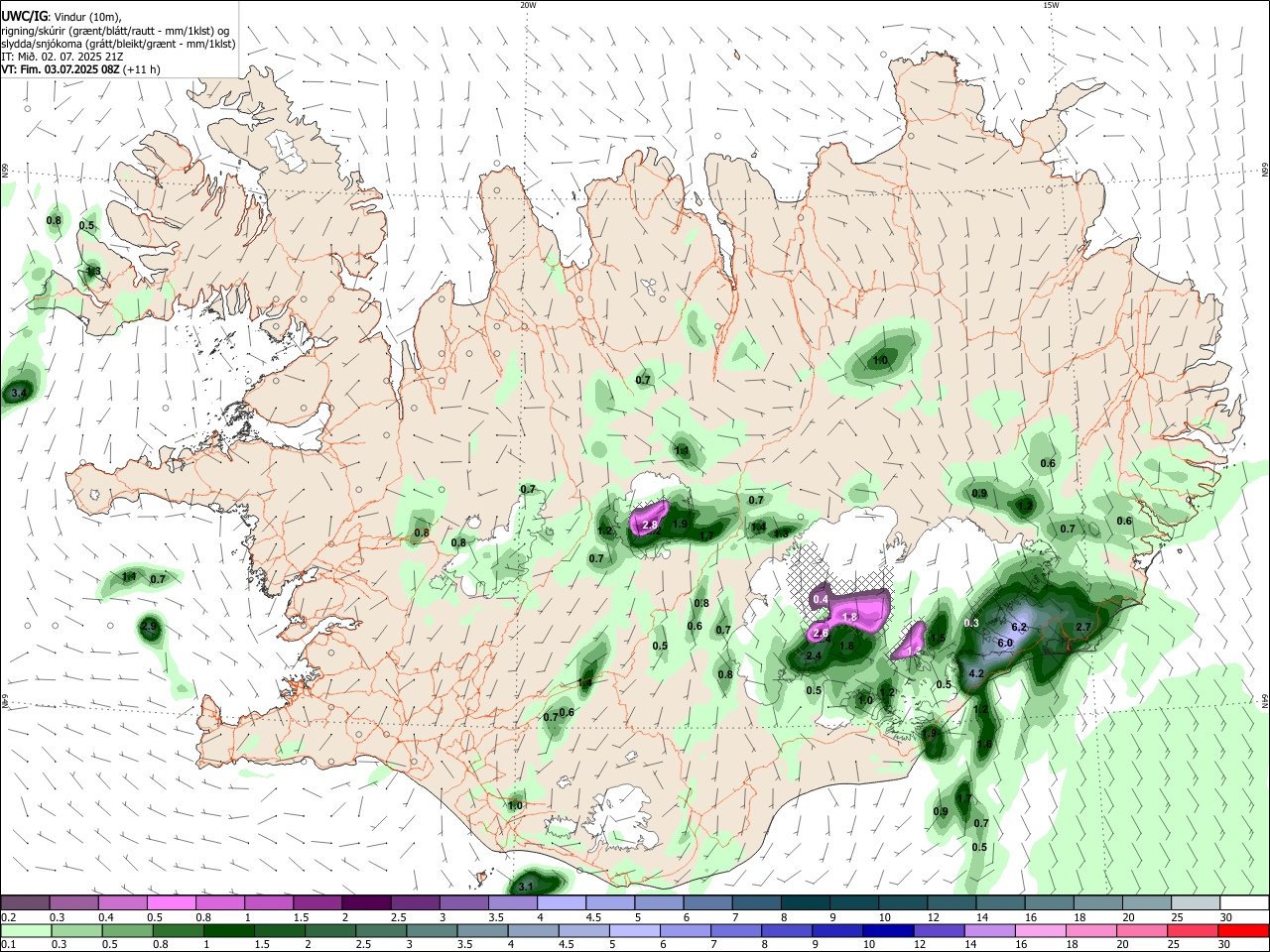Select the darkest purple swatch labeled 2
The height and width of the screenshot is (952, 1270).
tap(365, 902)
